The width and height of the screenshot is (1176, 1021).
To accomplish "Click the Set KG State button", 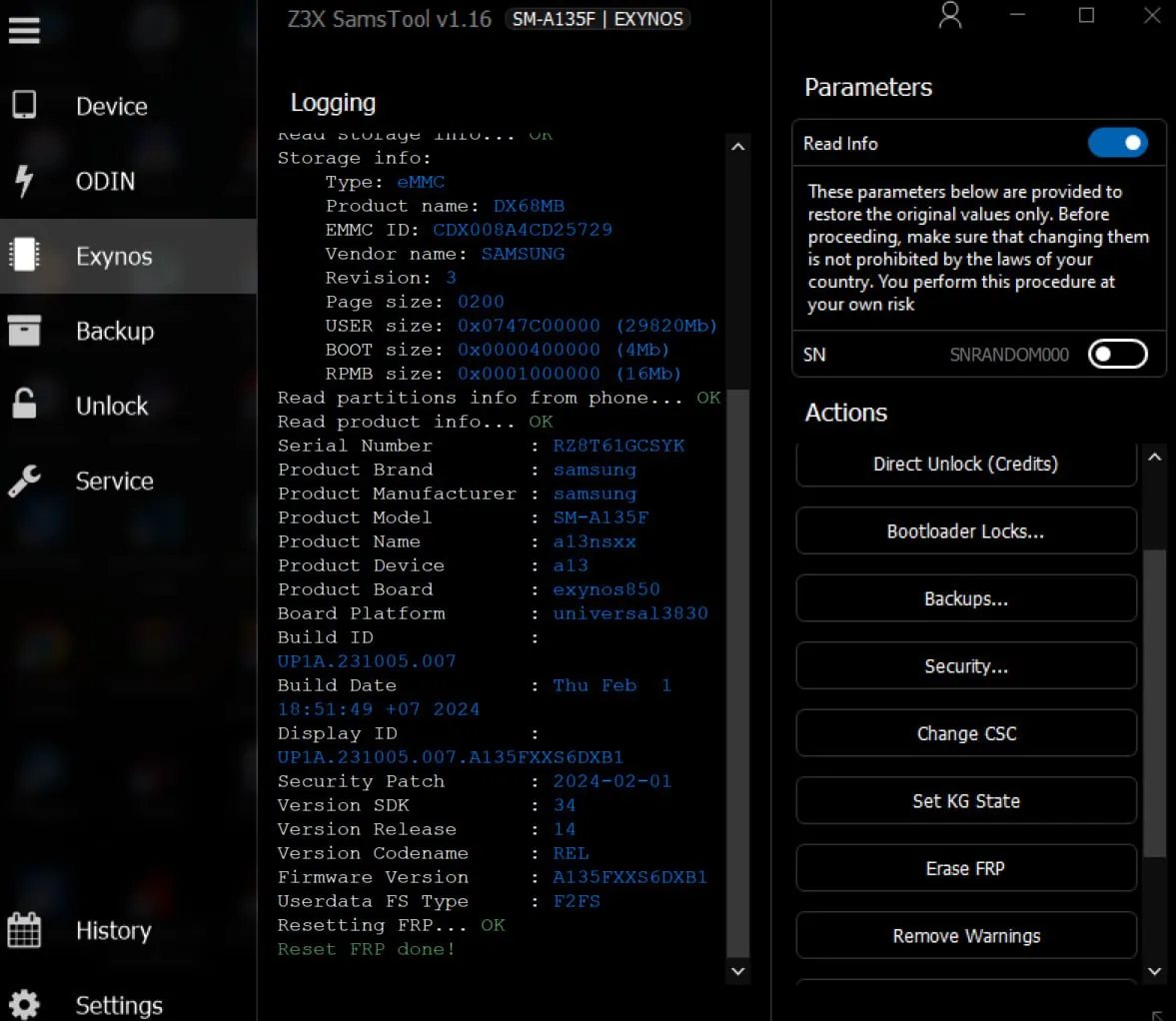I will click(966, 800).
